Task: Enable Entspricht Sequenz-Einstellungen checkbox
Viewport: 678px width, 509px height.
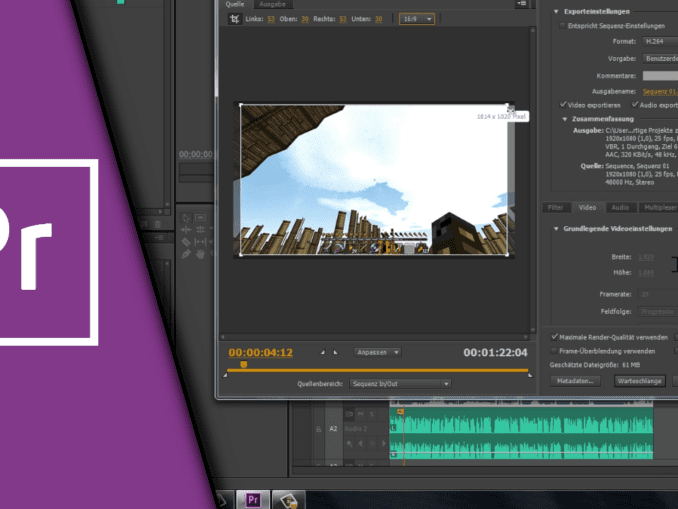Action: pyautogui.click(x=561, y=26)
